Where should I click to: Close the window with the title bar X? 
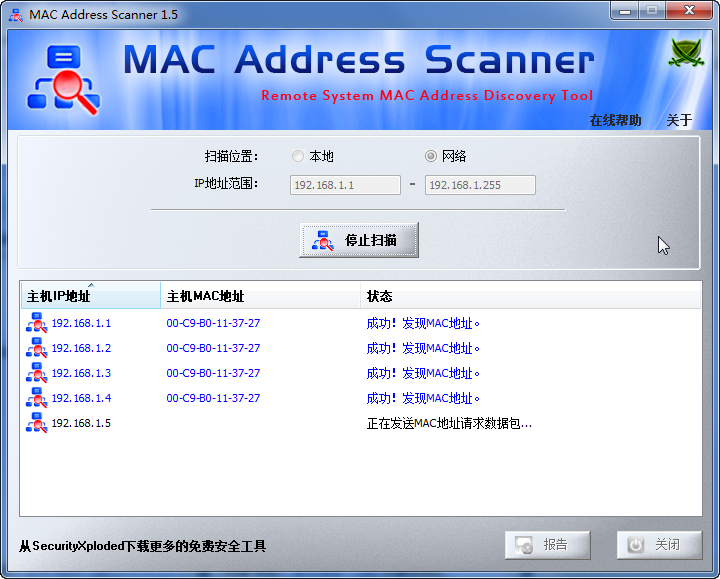pos(689,11)
